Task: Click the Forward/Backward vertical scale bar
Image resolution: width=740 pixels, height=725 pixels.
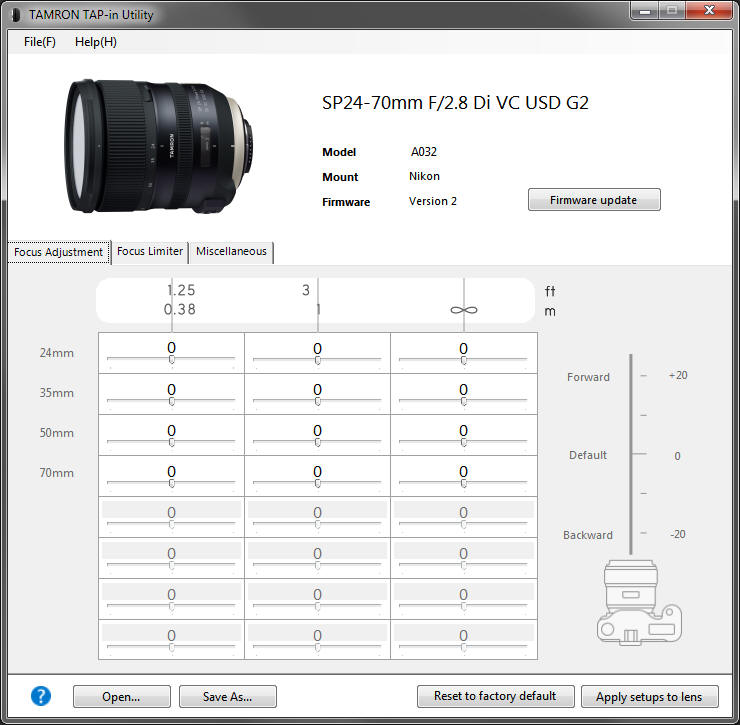Action: (x=631, y=454)
